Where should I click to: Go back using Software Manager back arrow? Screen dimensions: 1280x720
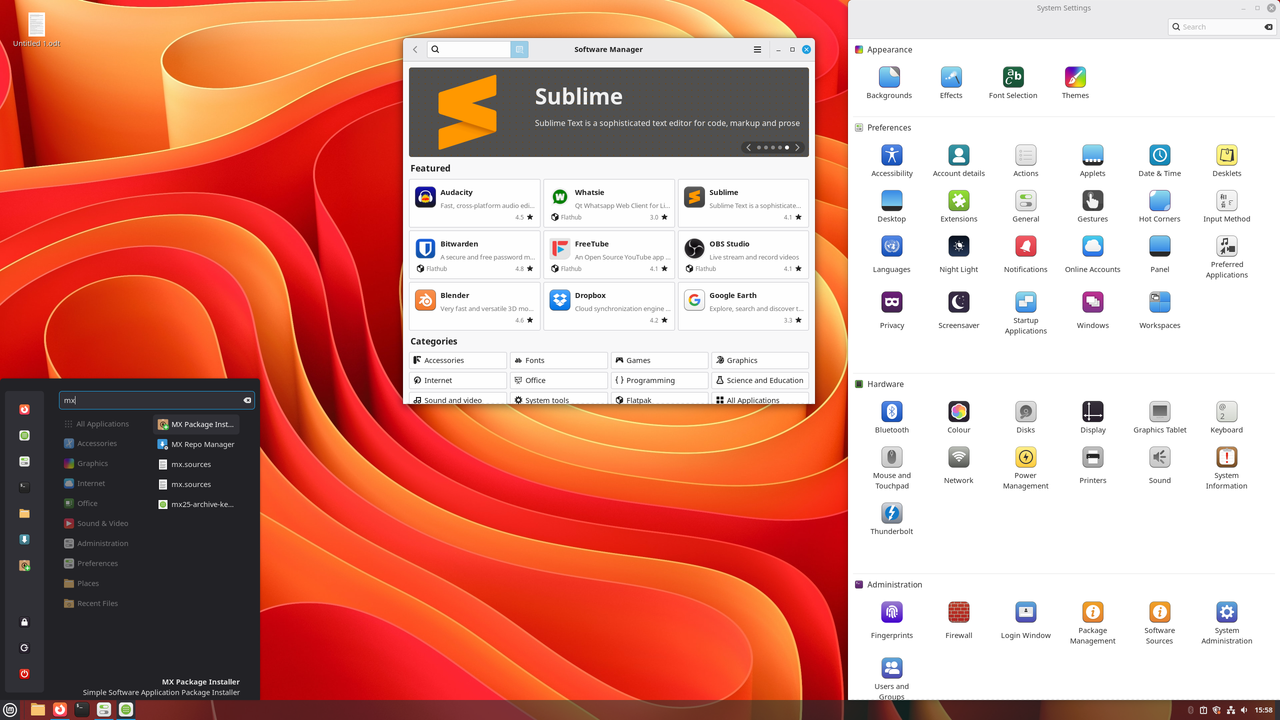point(415,49)
